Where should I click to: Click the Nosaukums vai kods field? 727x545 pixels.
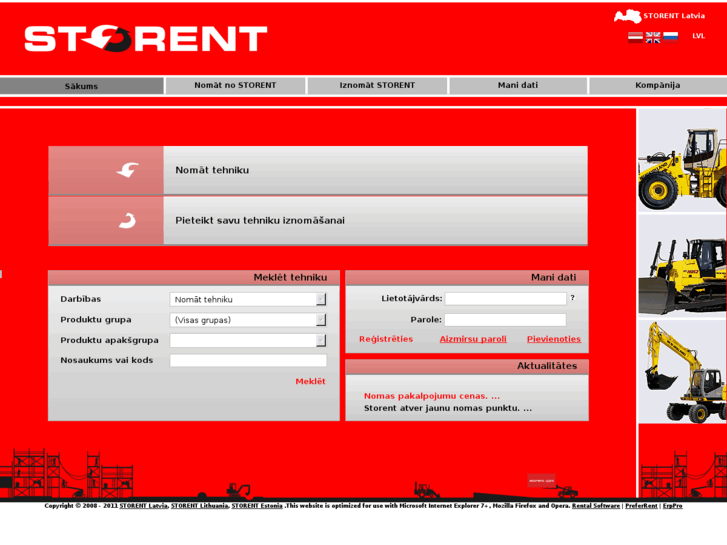248,360
